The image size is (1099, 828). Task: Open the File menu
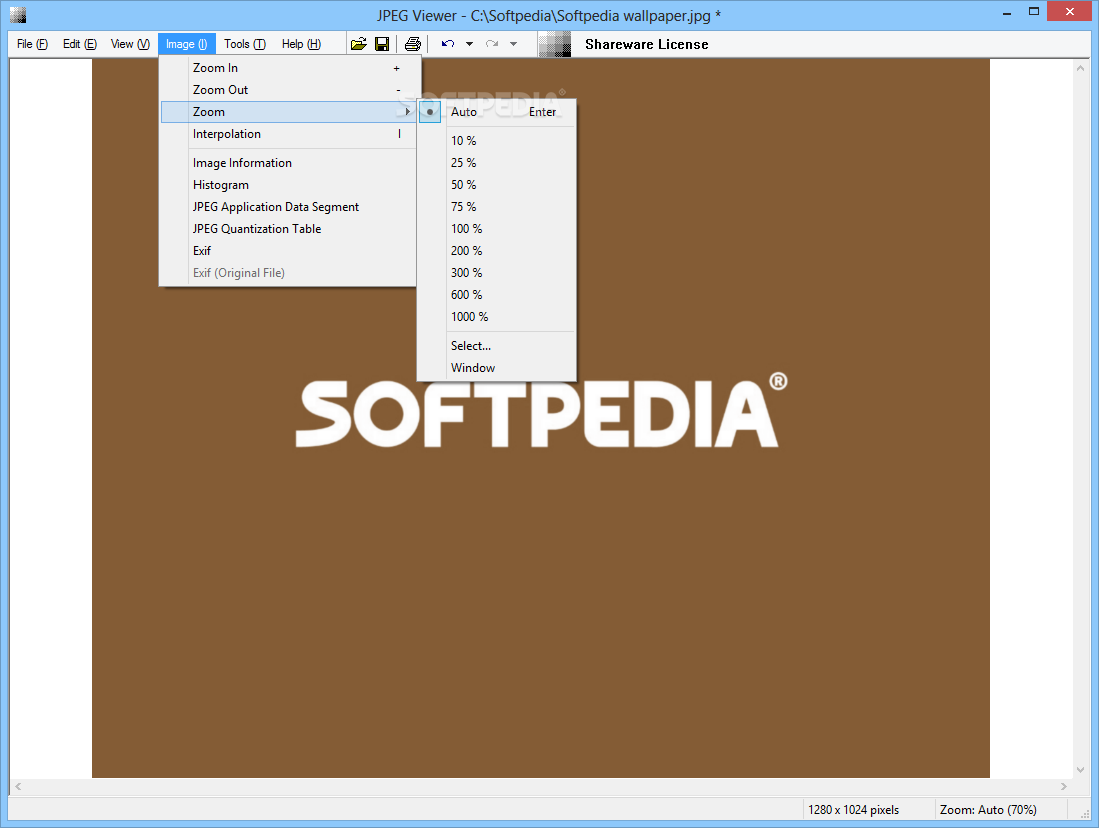(x=32, y=44)
